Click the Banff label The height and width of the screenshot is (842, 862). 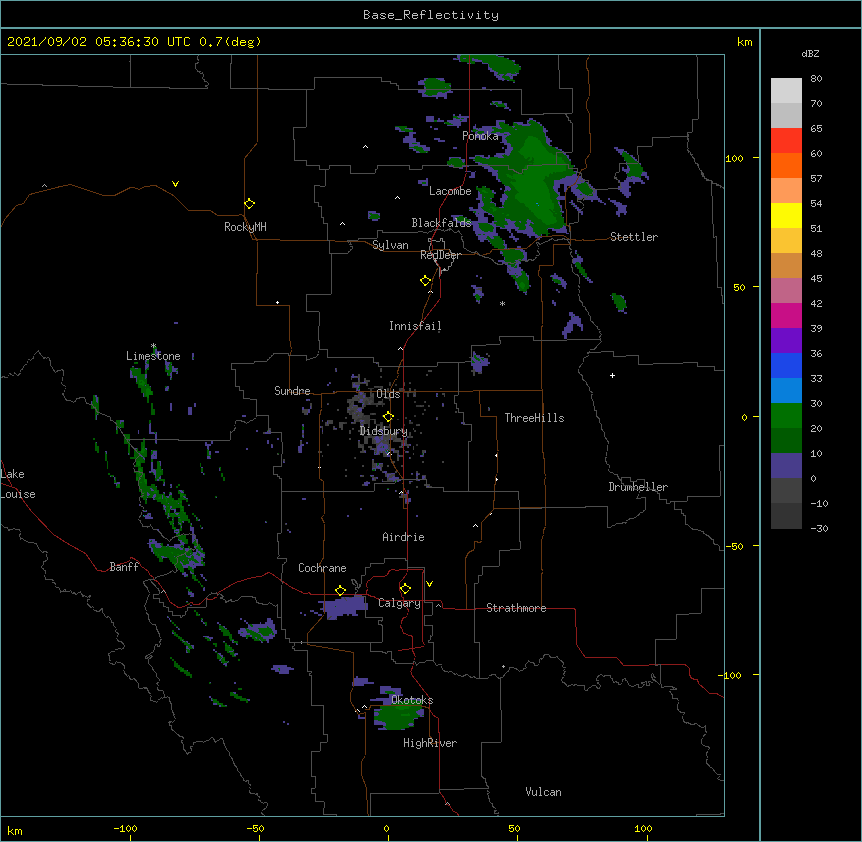124,567
